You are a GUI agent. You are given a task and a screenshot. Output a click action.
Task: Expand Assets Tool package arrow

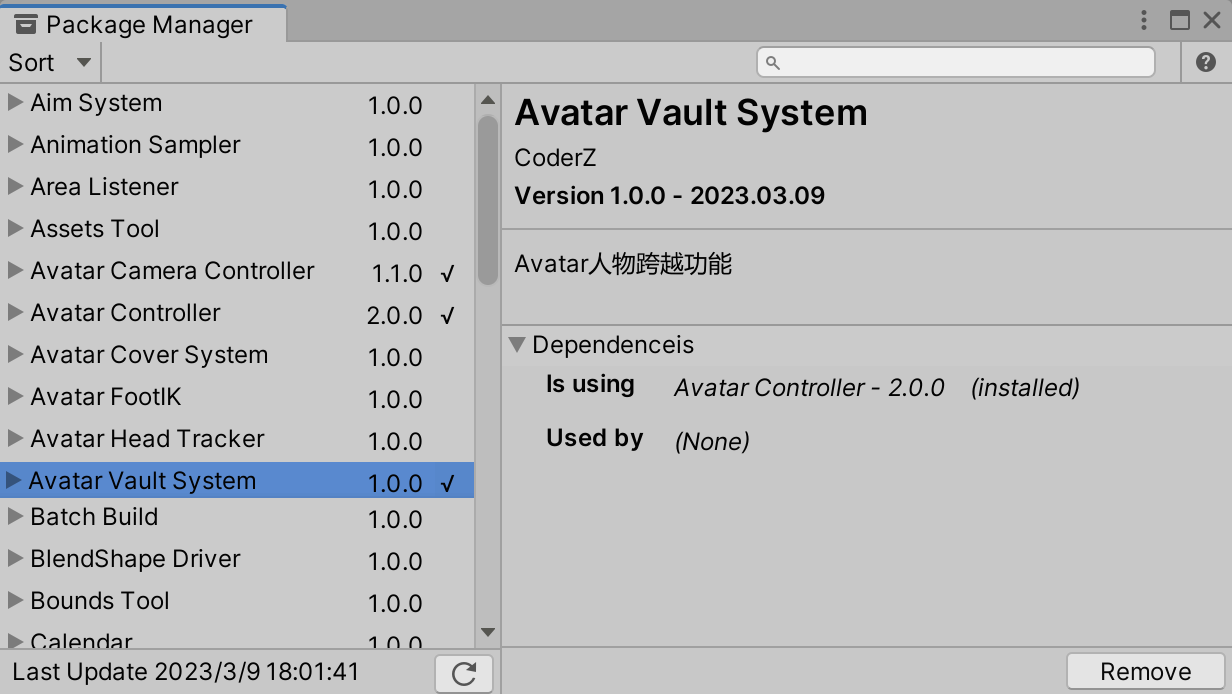coord(15,228)
